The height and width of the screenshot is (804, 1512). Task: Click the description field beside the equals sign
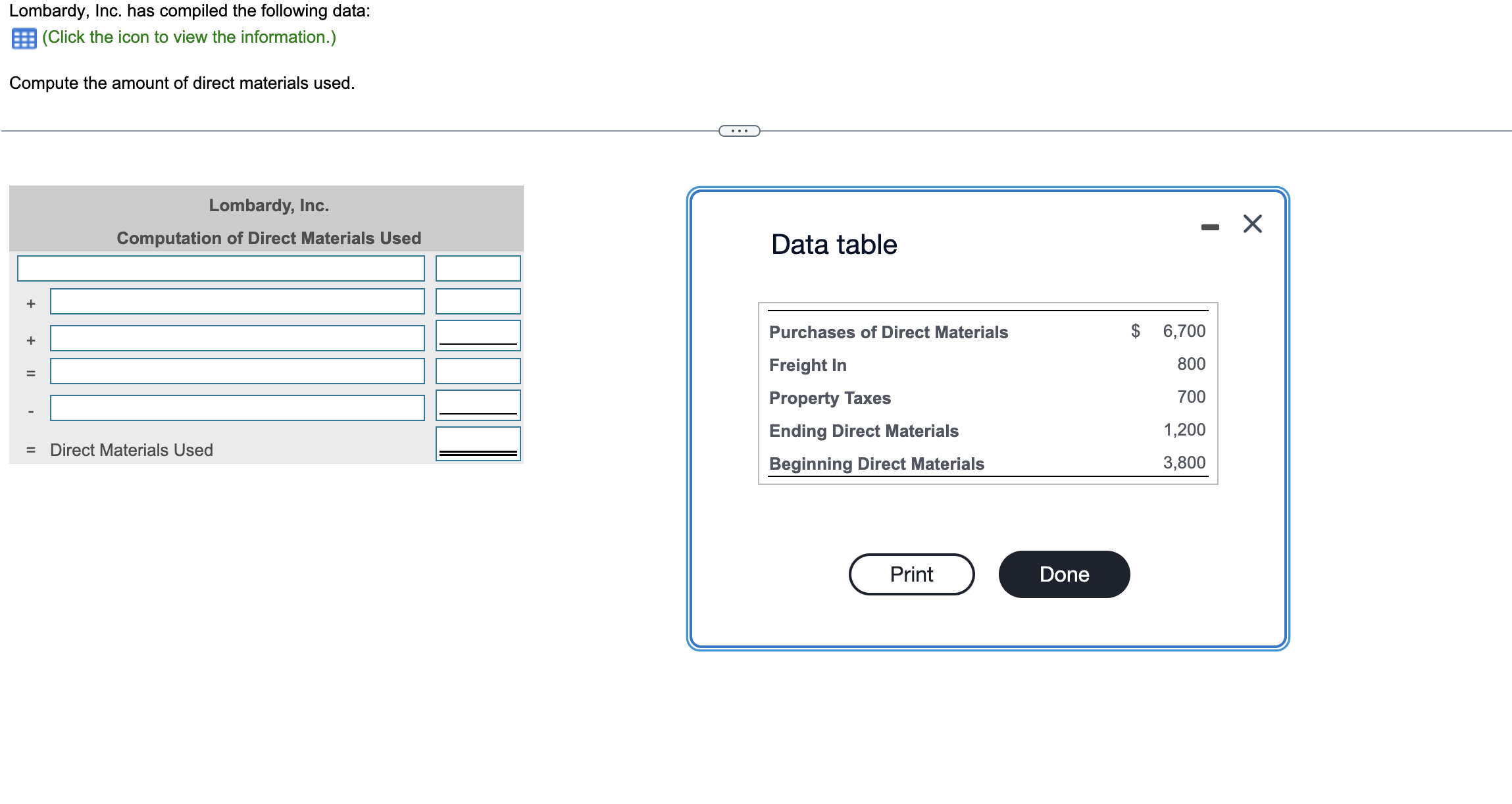coord(237,372)
